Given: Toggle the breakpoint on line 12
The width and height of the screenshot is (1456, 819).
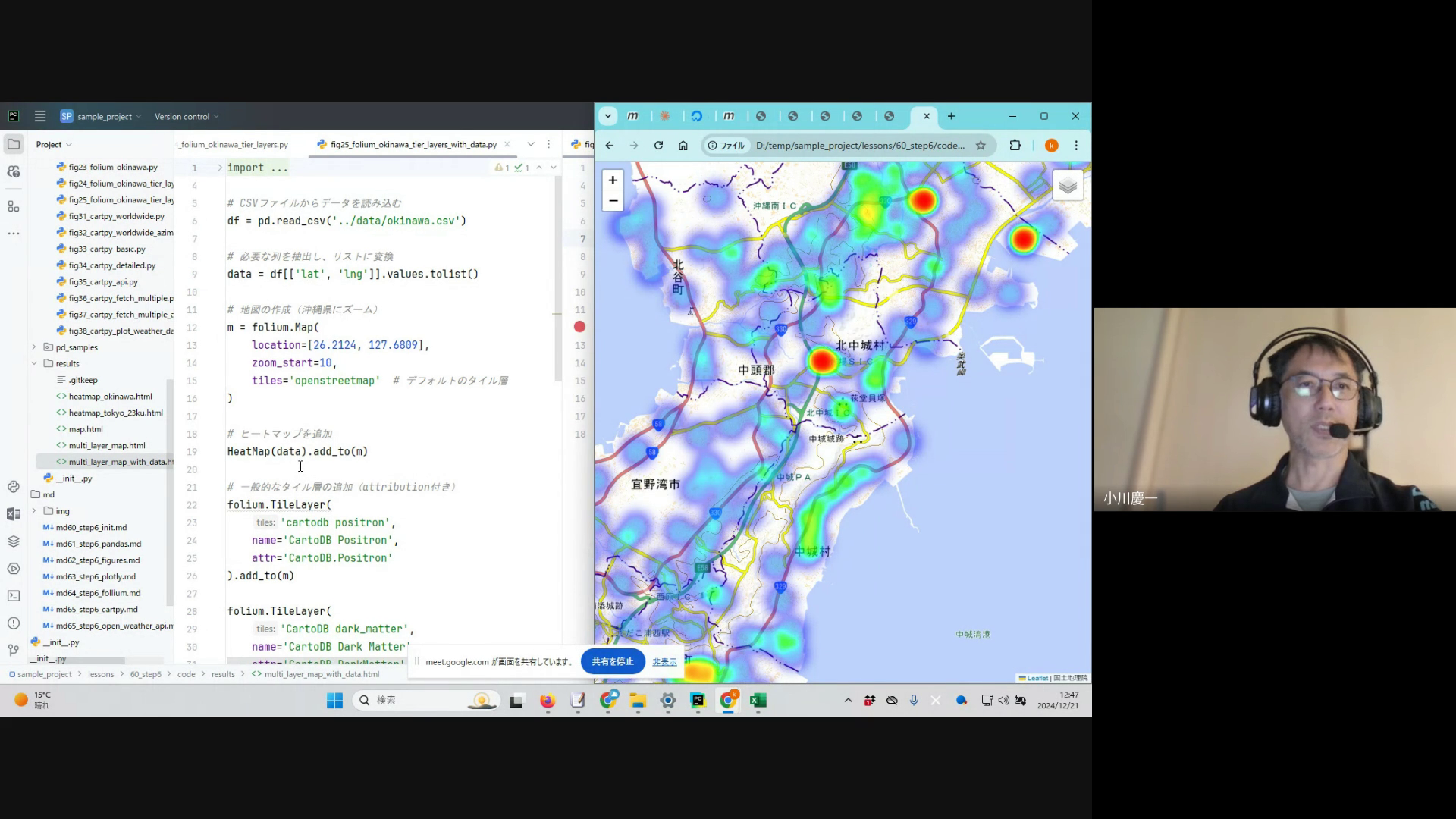Looking at the screenshot, I should (x=579, y=327).
